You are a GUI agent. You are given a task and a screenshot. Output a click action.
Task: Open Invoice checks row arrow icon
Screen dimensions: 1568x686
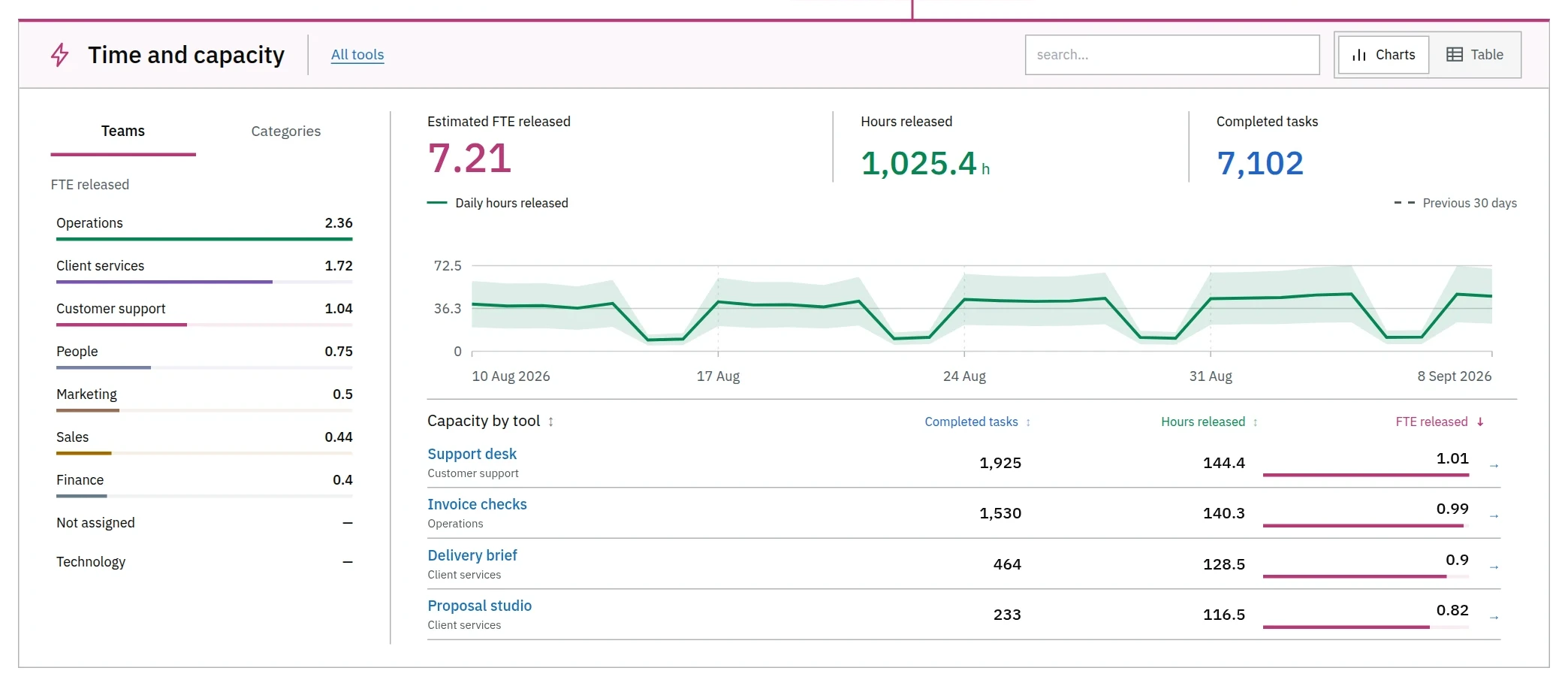coord(1494,516)
